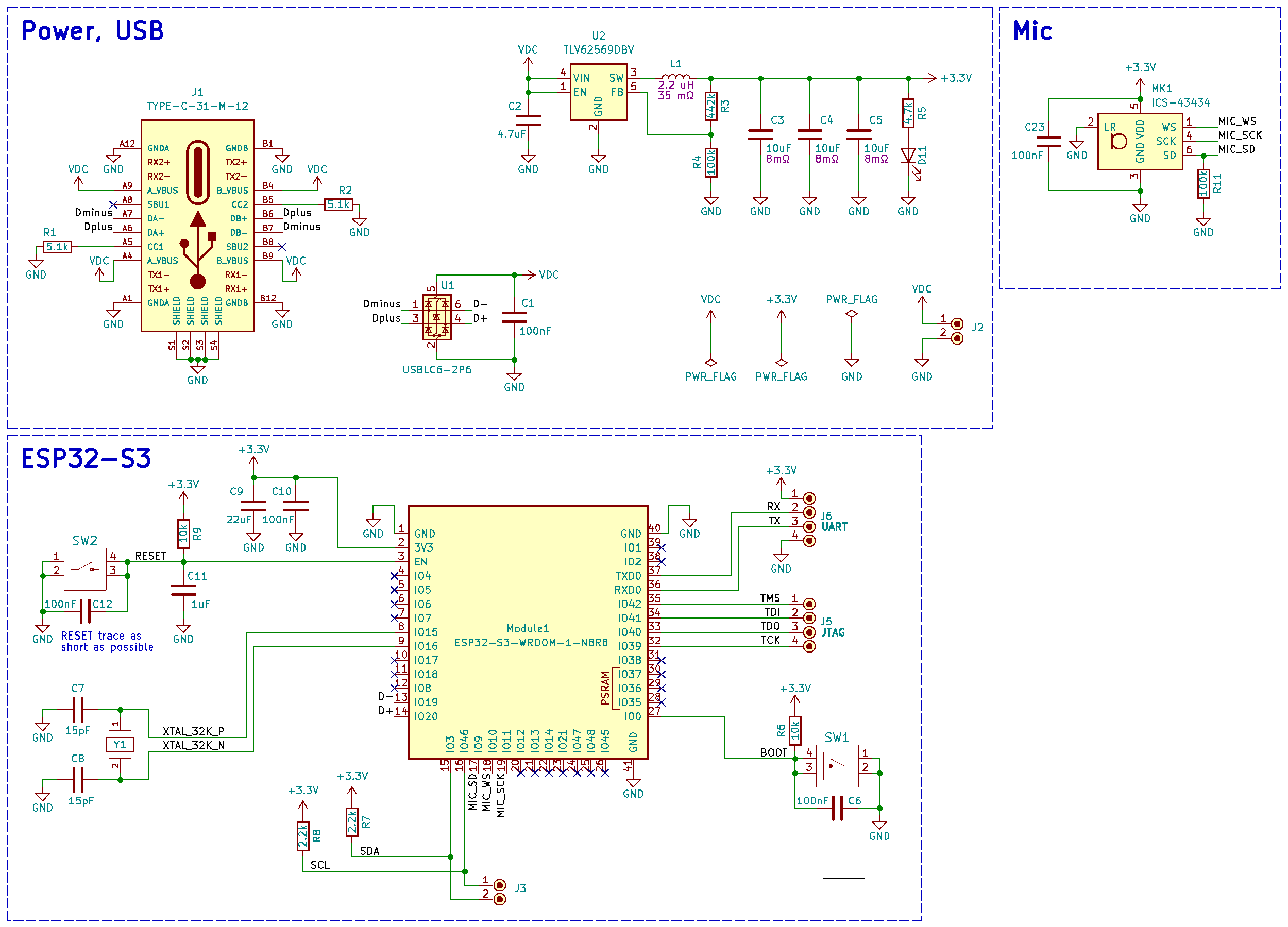Click the R11 100k resistor
This screenshot has height=927, width=1288.
(1203, 184)
